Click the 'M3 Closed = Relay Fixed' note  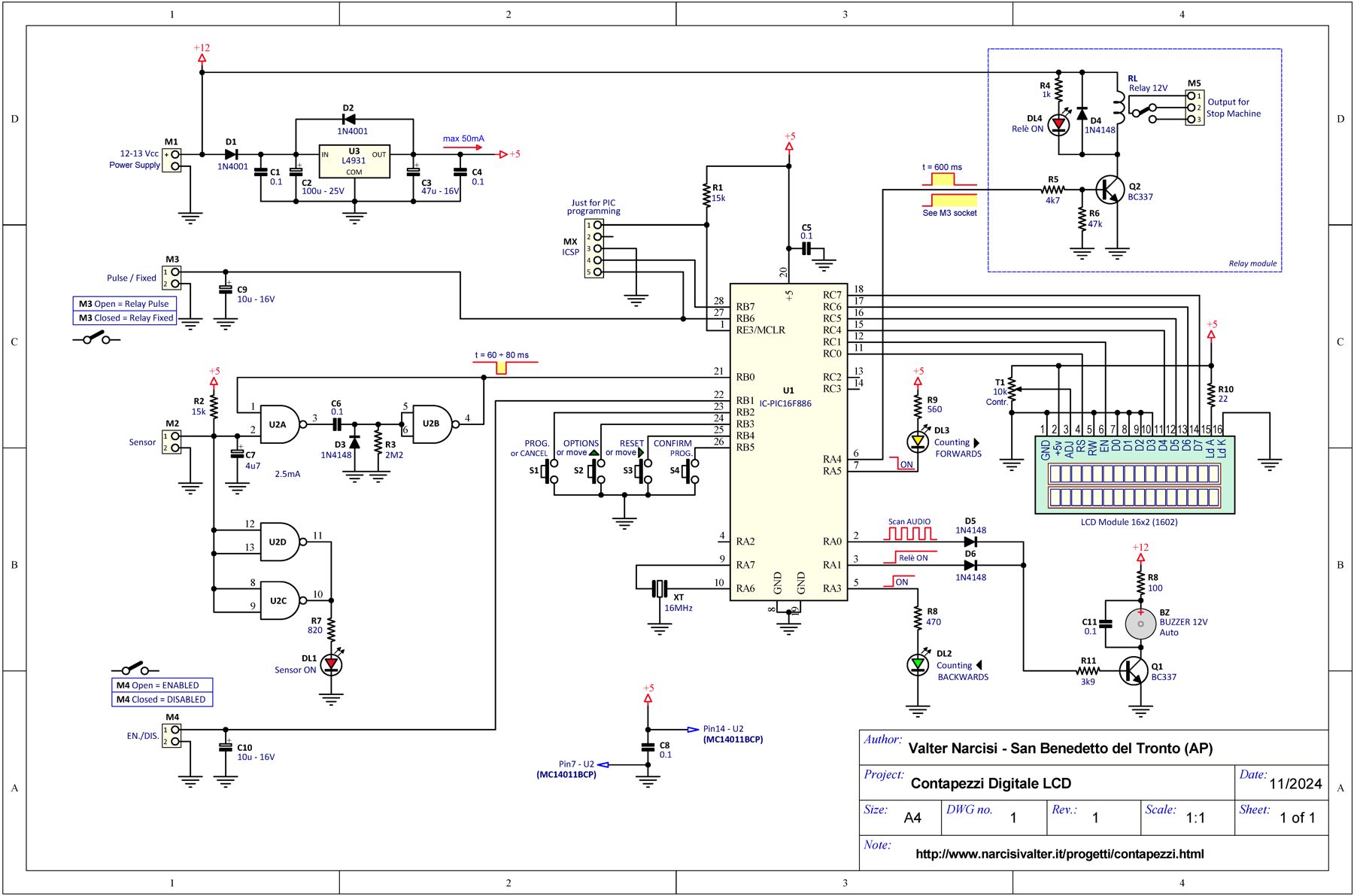coord(126,318)
